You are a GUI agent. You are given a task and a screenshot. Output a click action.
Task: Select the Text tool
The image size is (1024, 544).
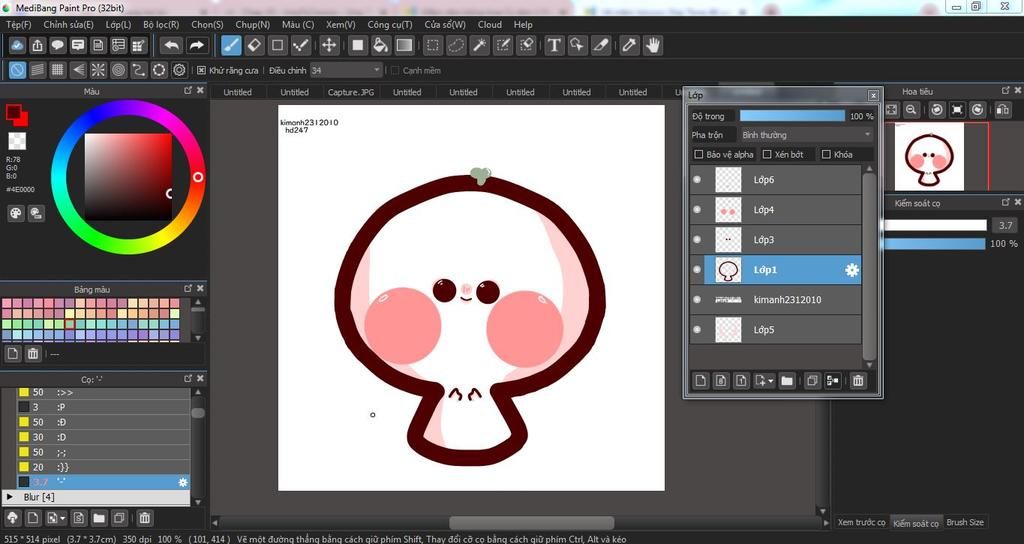(x=554, y=45)
